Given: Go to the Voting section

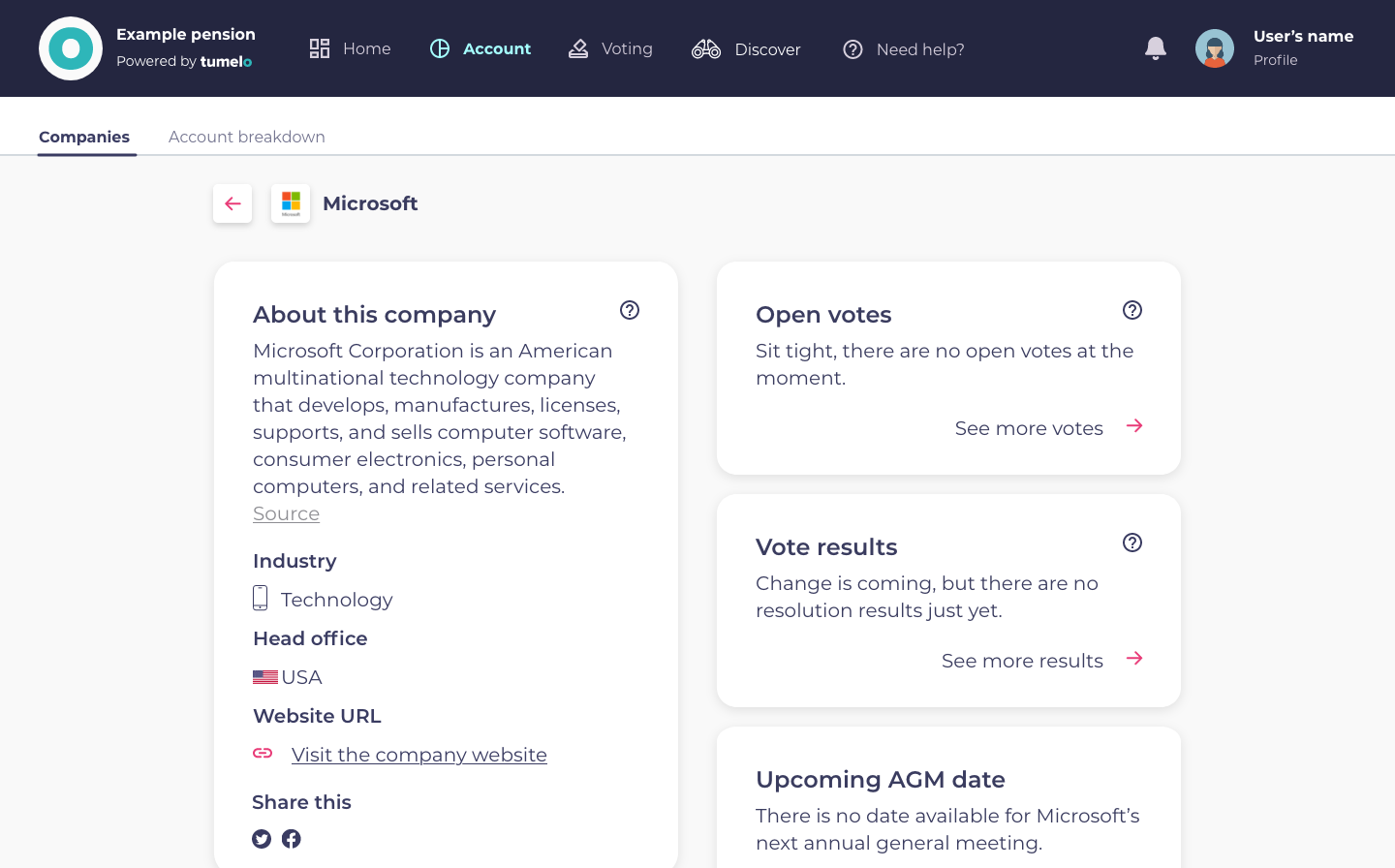Looking at the screenshot, I should tap(610, 48).
